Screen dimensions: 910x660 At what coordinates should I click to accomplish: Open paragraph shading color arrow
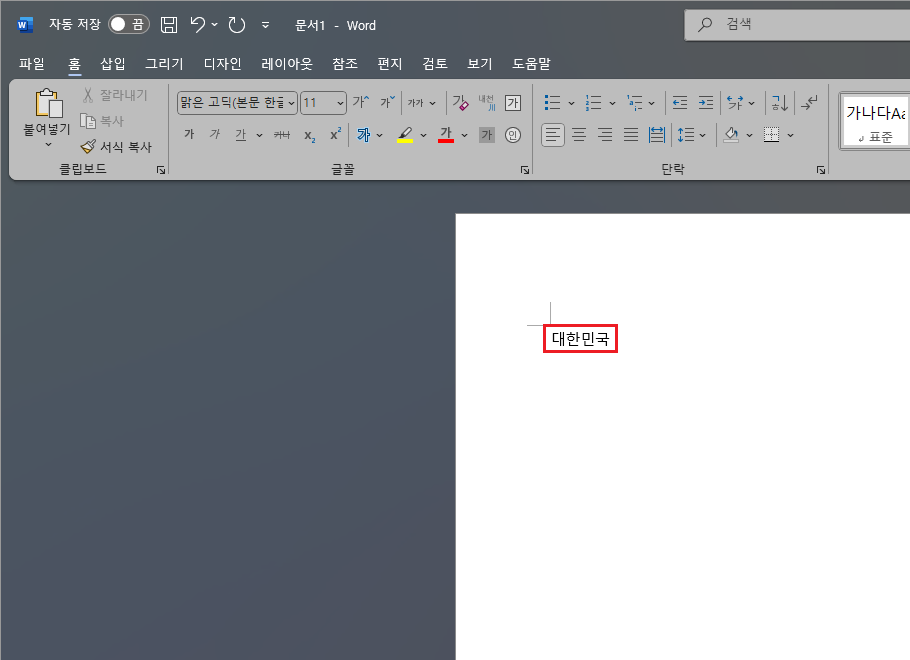[749, 136]
